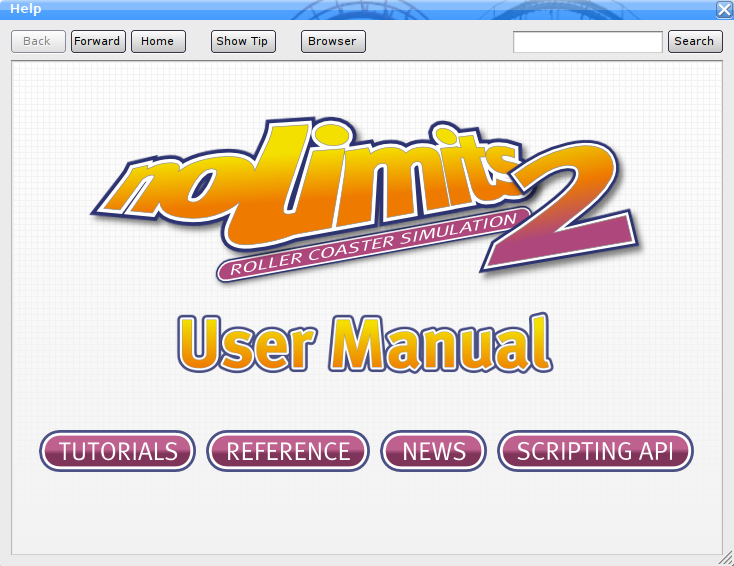This screenshot has height=566, width=734.
Task: Click the window resize grip icon
Action: coord(726,558)
